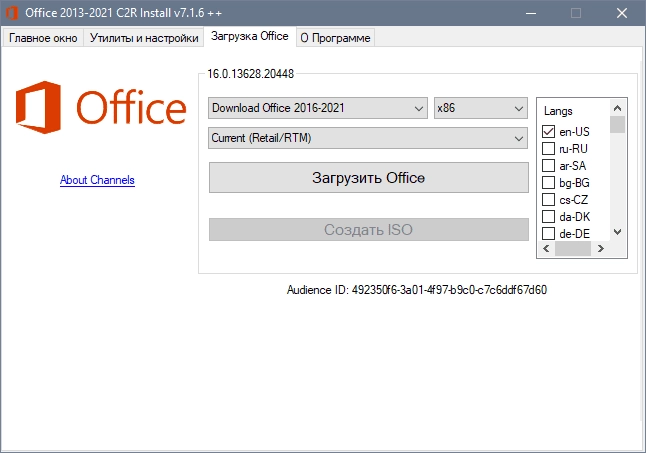Click the Создать ISO button

pyautogui.click(x=369, y=229)
